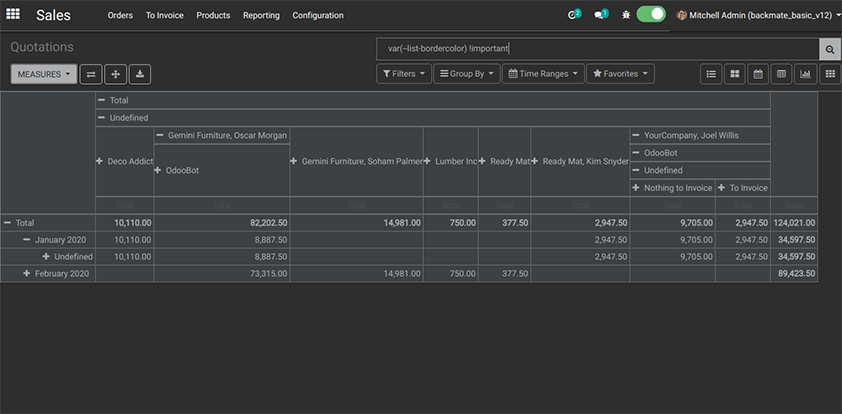Expand the Deco Addict column
Screen dimensions: 842x414
tap(125, 161)
